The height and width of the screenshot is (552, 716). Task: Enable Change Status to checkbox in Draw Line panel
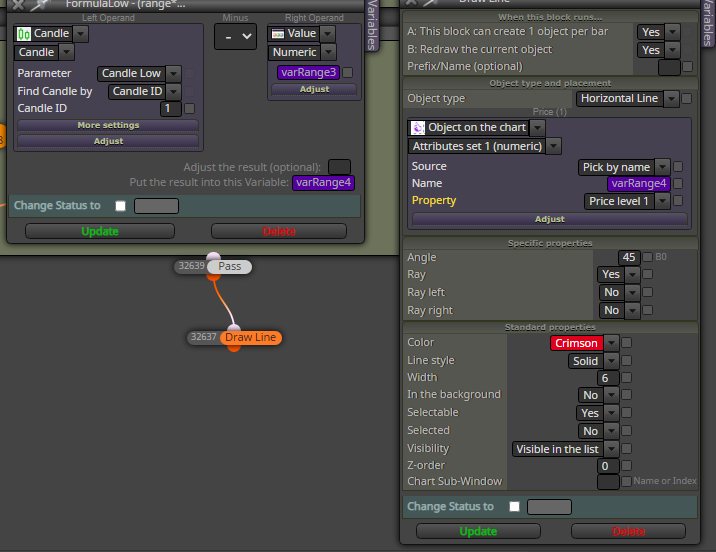(x=515, y=507)
